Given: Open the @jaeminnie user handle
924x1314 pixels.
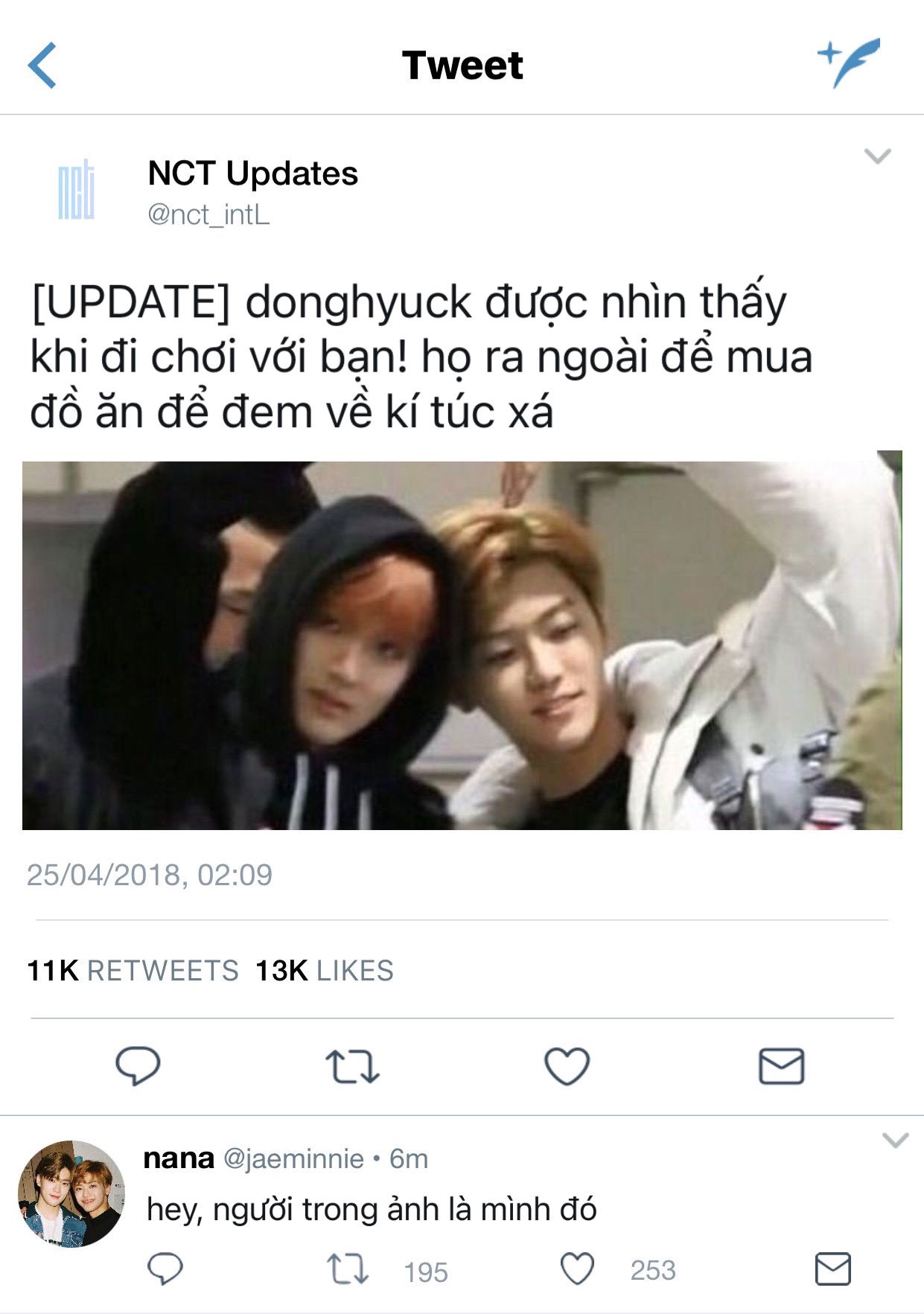Looking at the screenshot, I should pyautogui.click(x=293, y=1158).
